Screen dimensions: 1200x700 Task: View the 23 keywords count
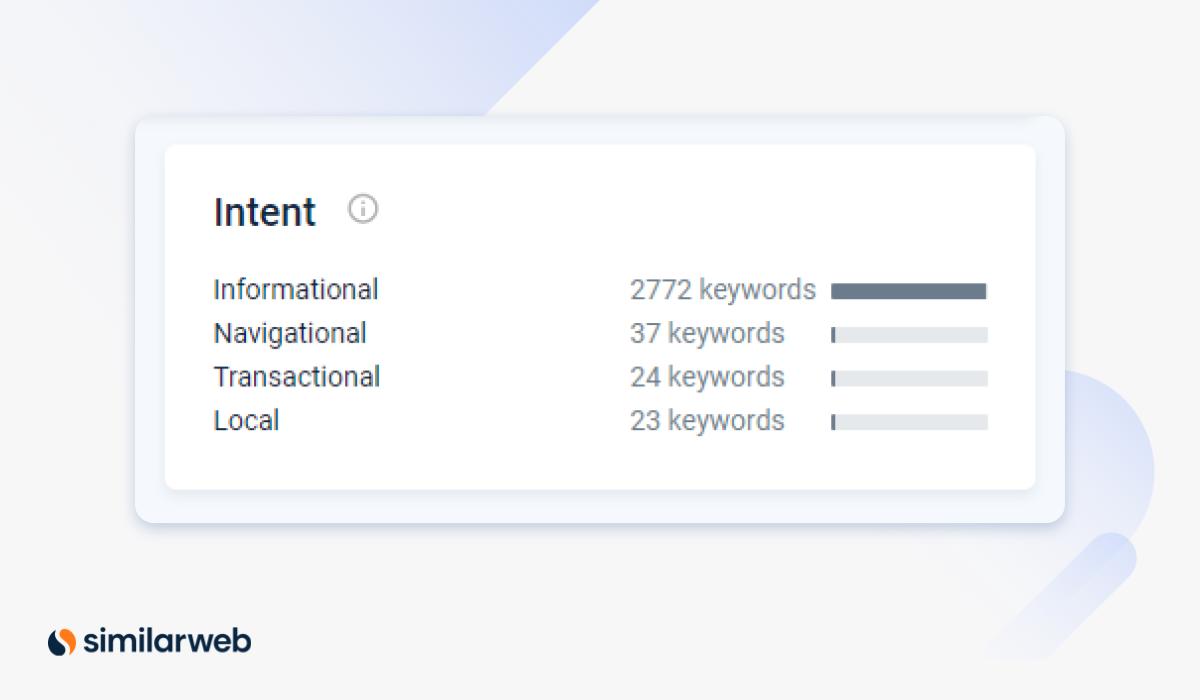pos(707,421)
